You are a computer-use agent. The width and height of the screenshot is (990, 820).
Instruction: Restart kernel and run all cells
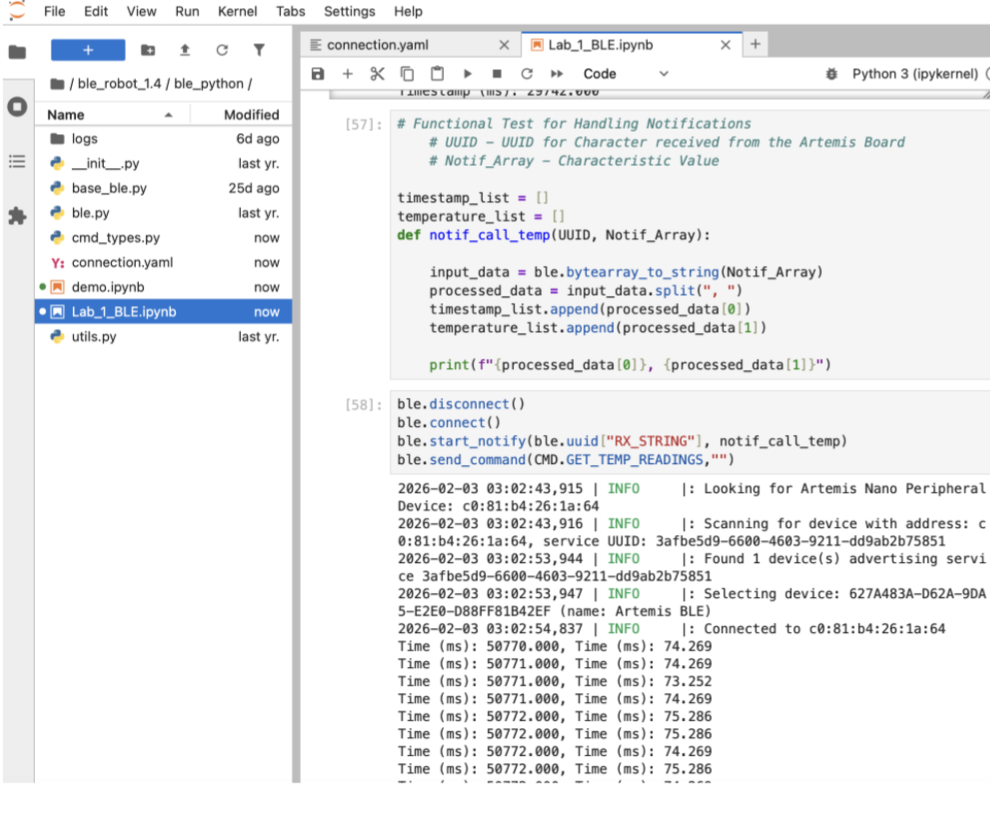click(x=557, y=74)
